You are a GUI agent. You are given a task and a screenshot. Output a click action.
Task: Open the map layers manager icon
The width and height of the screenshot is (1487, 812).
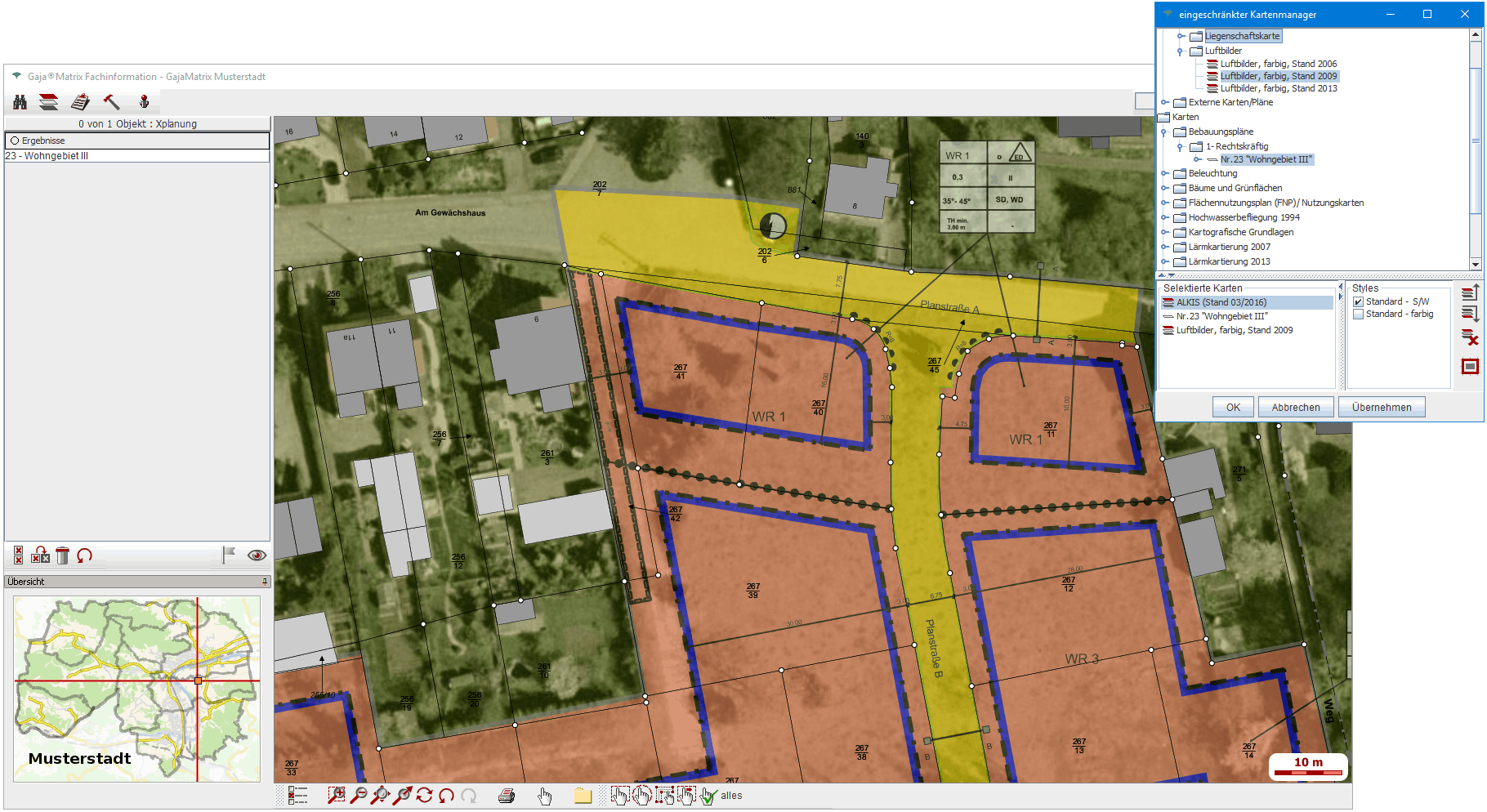[x=49, y=102]
